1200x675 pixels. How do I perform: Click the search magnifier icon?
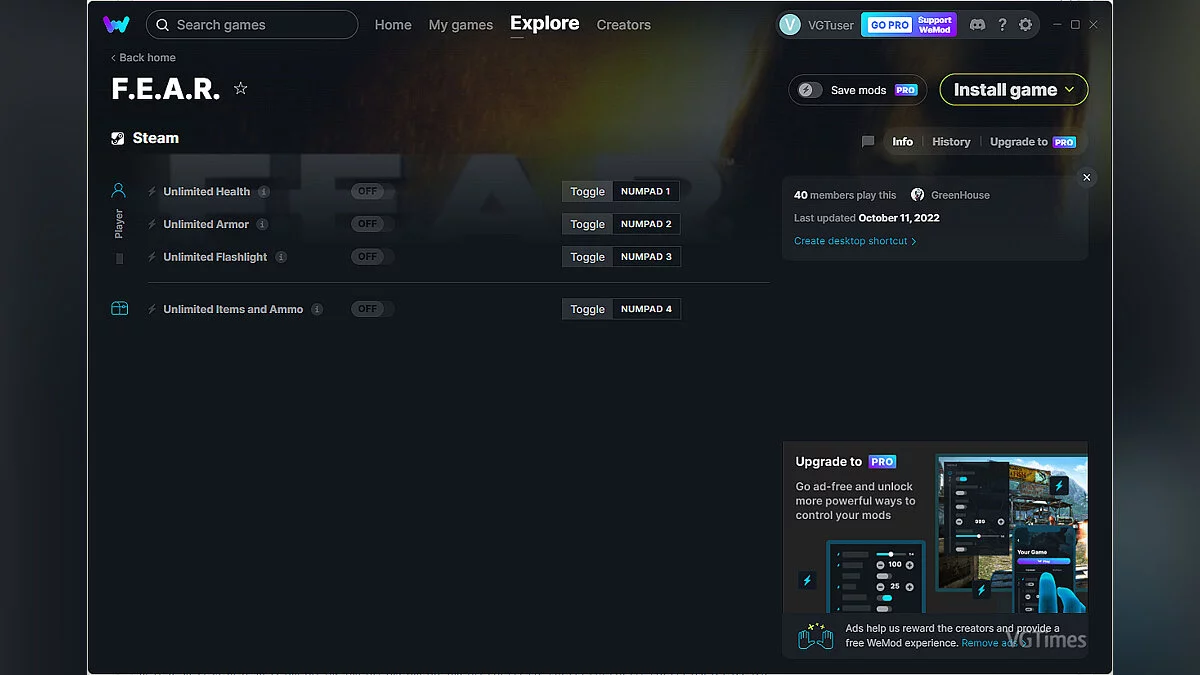[163, 25]
